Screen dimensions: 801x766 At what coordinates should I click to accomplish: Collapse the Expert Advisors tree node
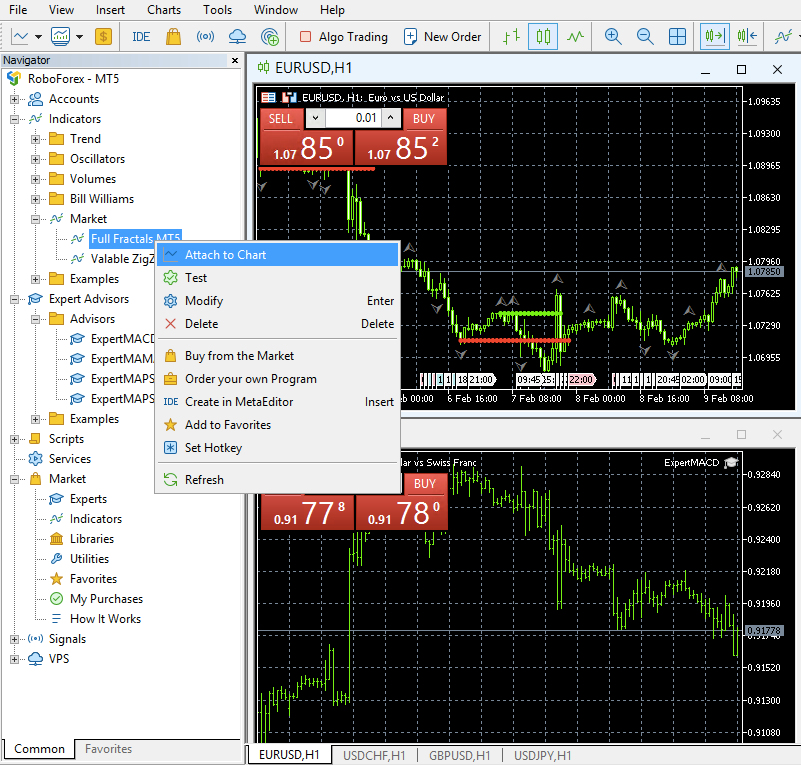coord(13,298)
